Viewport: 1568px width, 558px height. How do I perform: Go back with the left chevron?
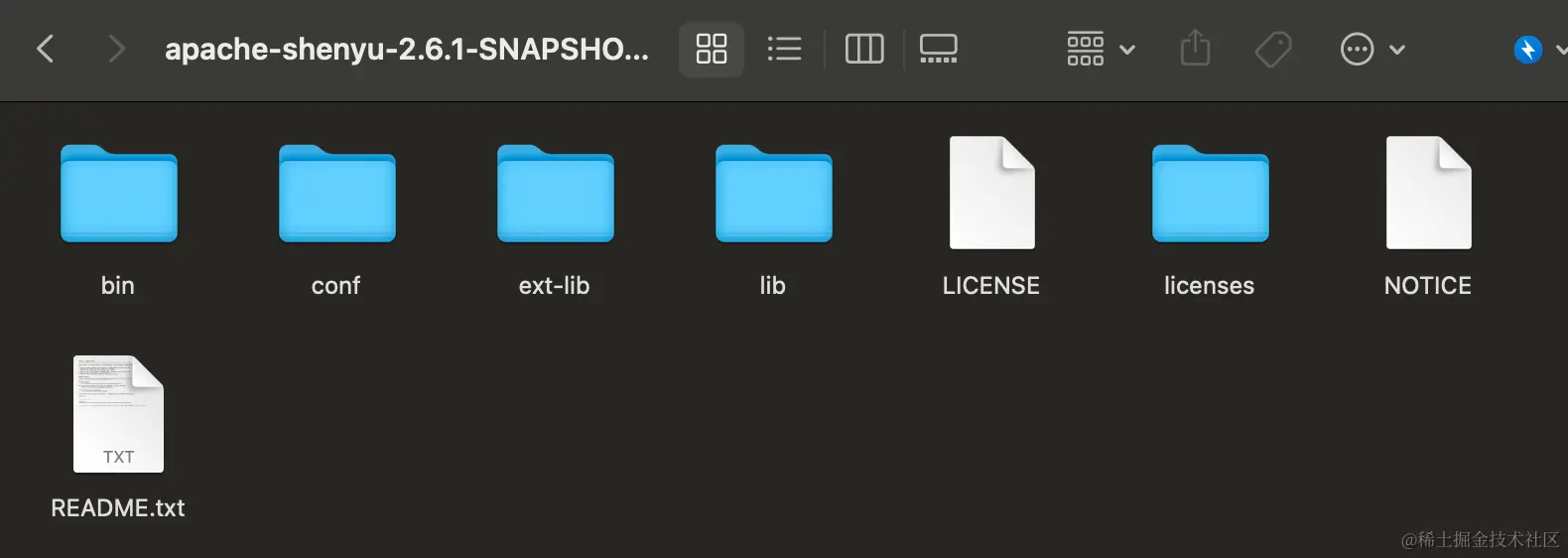(46, 49)
